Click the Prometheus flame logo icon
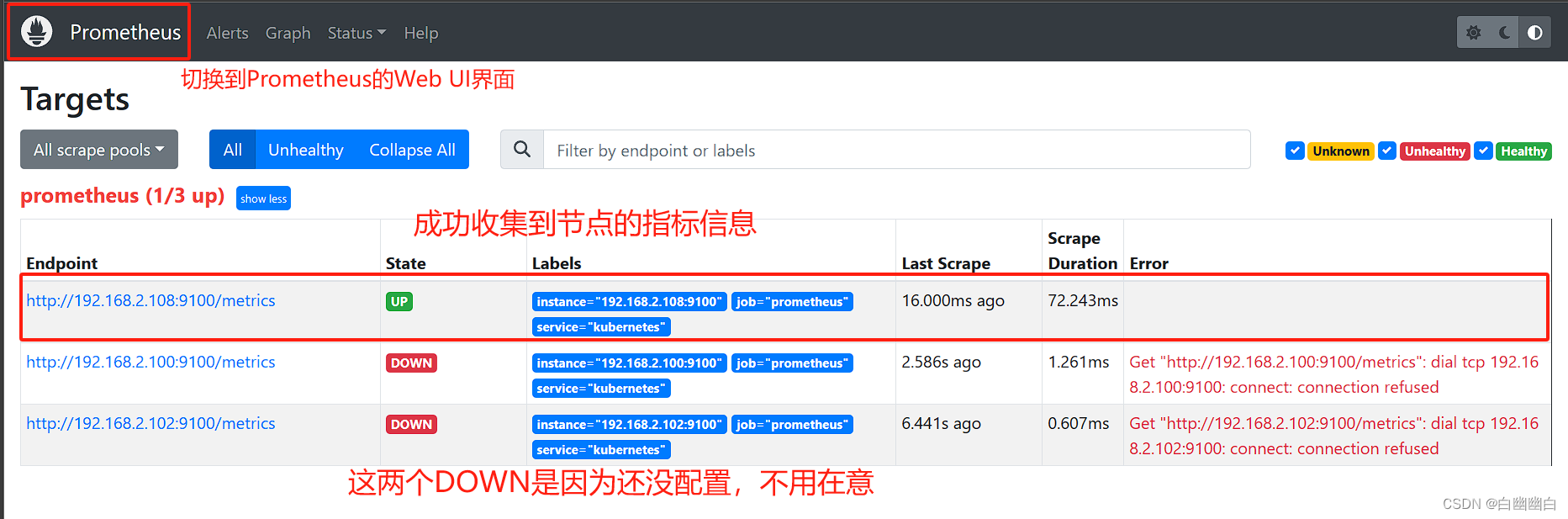 (x=37, y=32)
